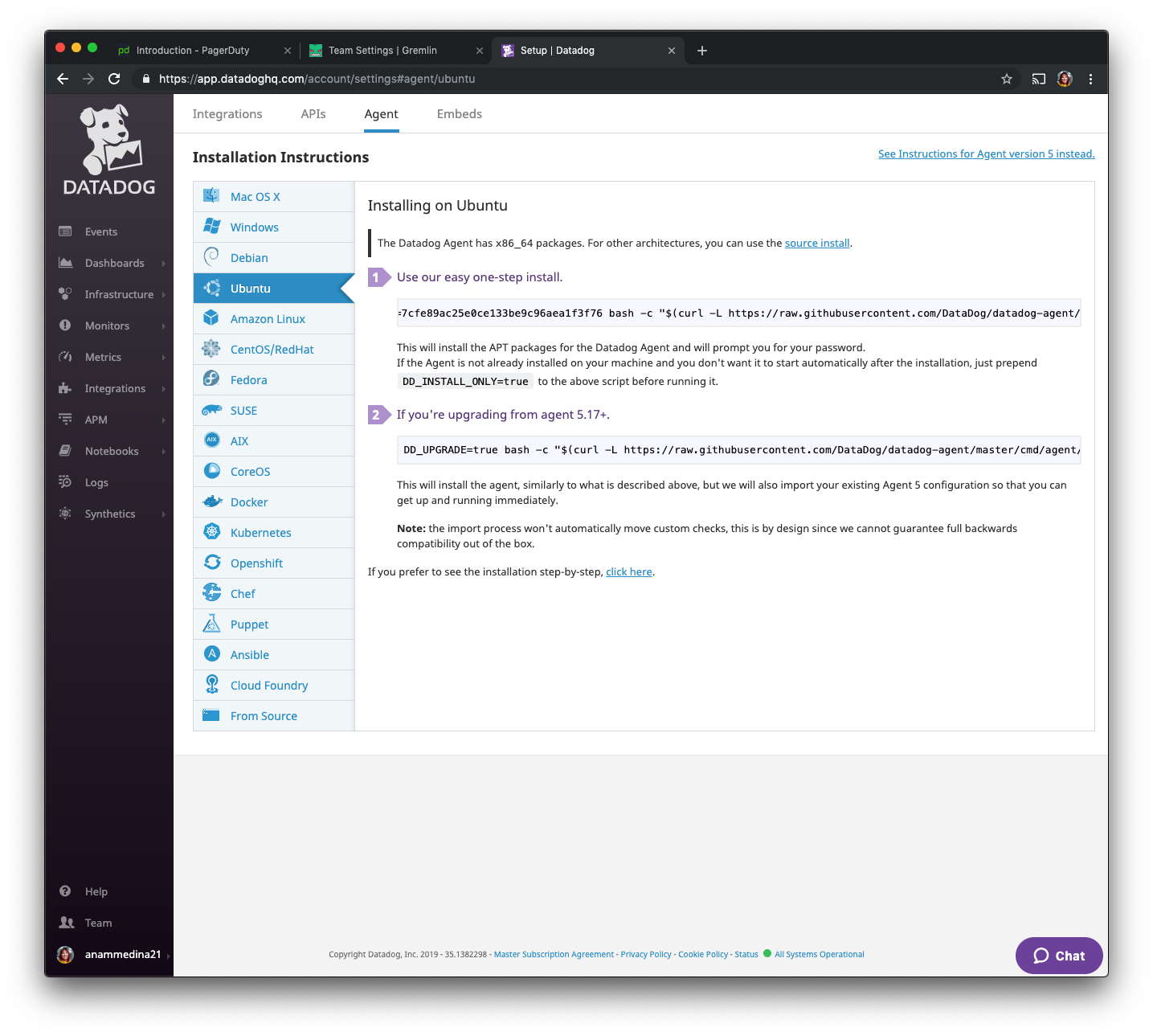Image resolution: width=1153 pixels, height=1036 pixels.
Task: Click the Notebooks icon
Action: pos(65,451)
